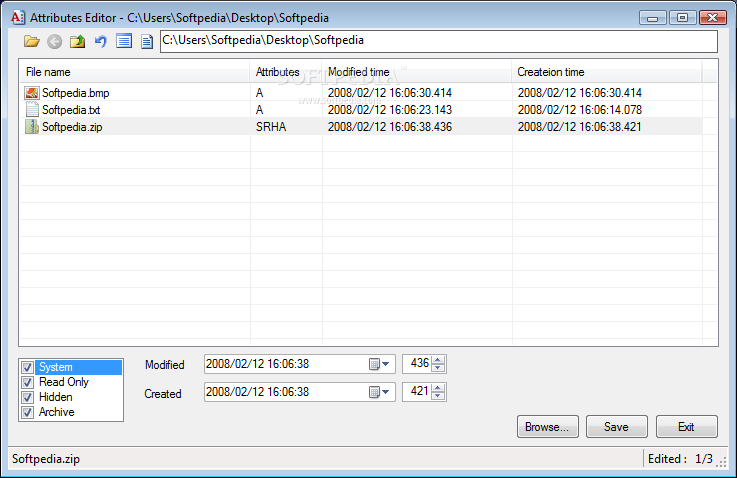
Task: Open the Created date calendar dropdown
Action: click(x=379, y=392)
